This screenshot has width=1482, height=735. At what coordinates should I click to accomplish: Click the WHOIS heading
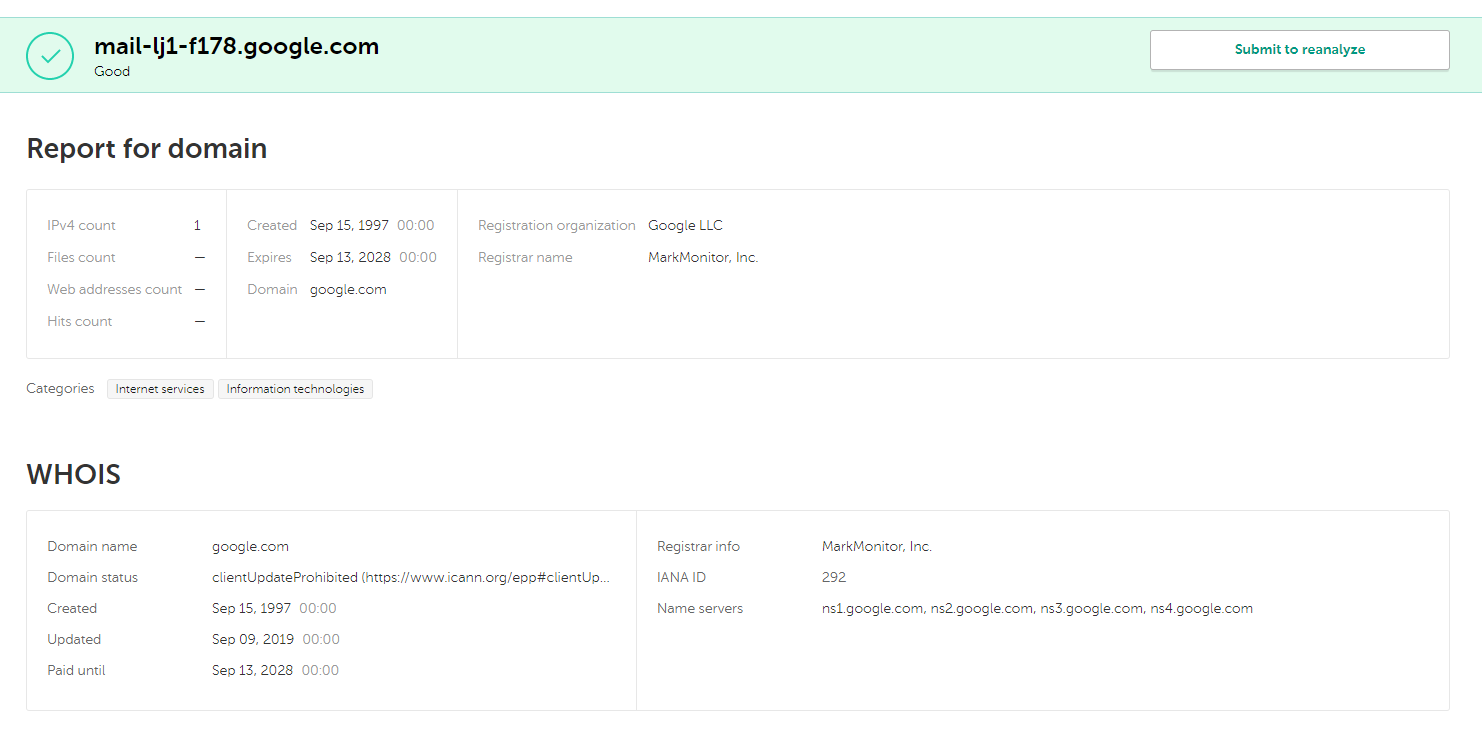[x=74, y=474]
